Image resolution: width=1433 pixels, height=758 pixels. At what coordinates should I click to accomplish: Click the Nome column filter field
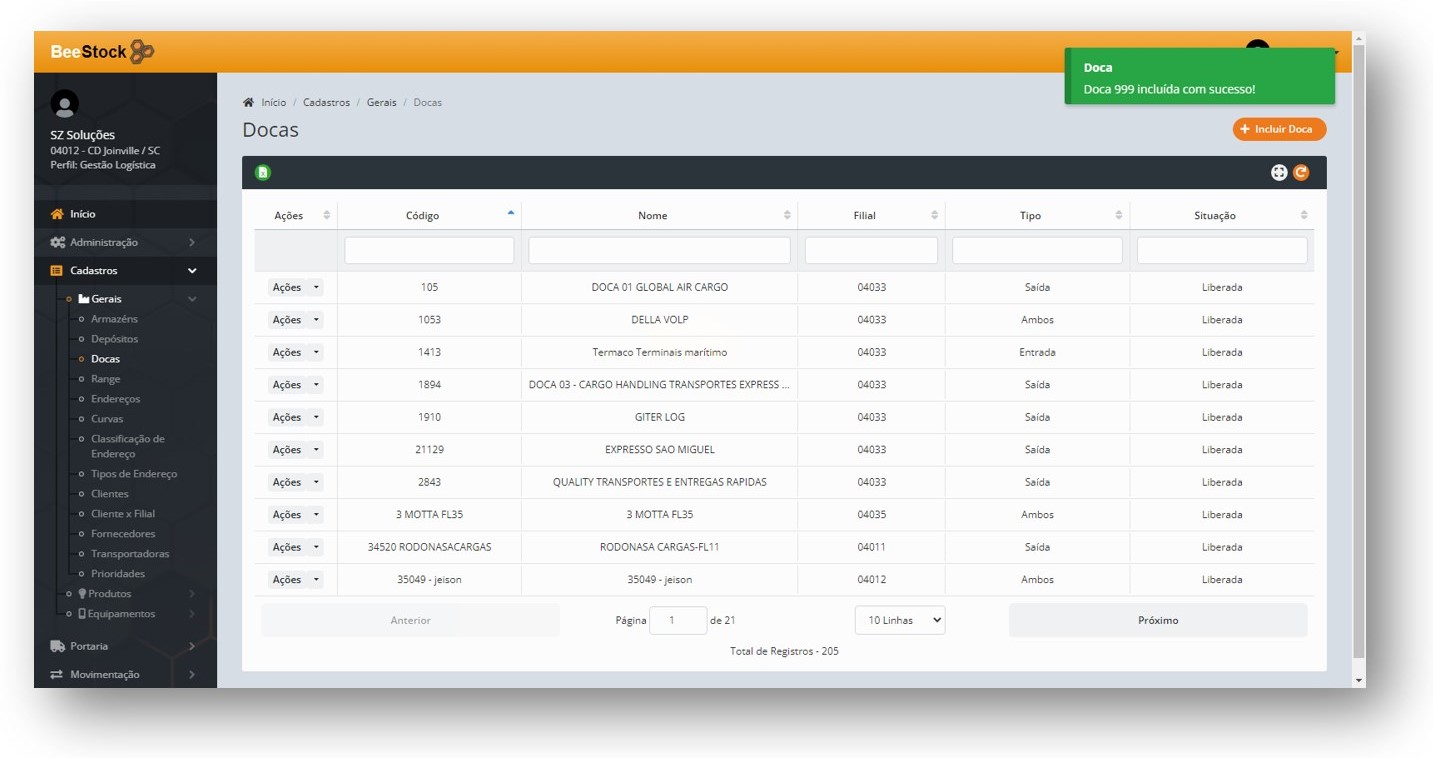coord(659,250)
